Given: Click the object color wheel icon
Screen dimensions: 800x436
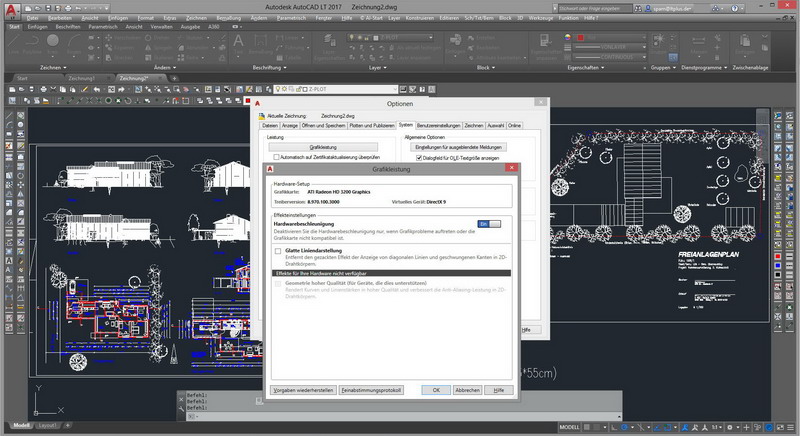Looking at the screenshot, I should coord(568,37).
